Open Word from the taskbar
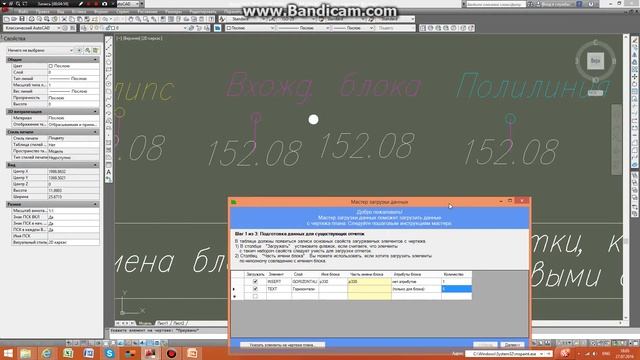Image resolution: width=640 pixels, height=360 pixels. coord(89,353)
